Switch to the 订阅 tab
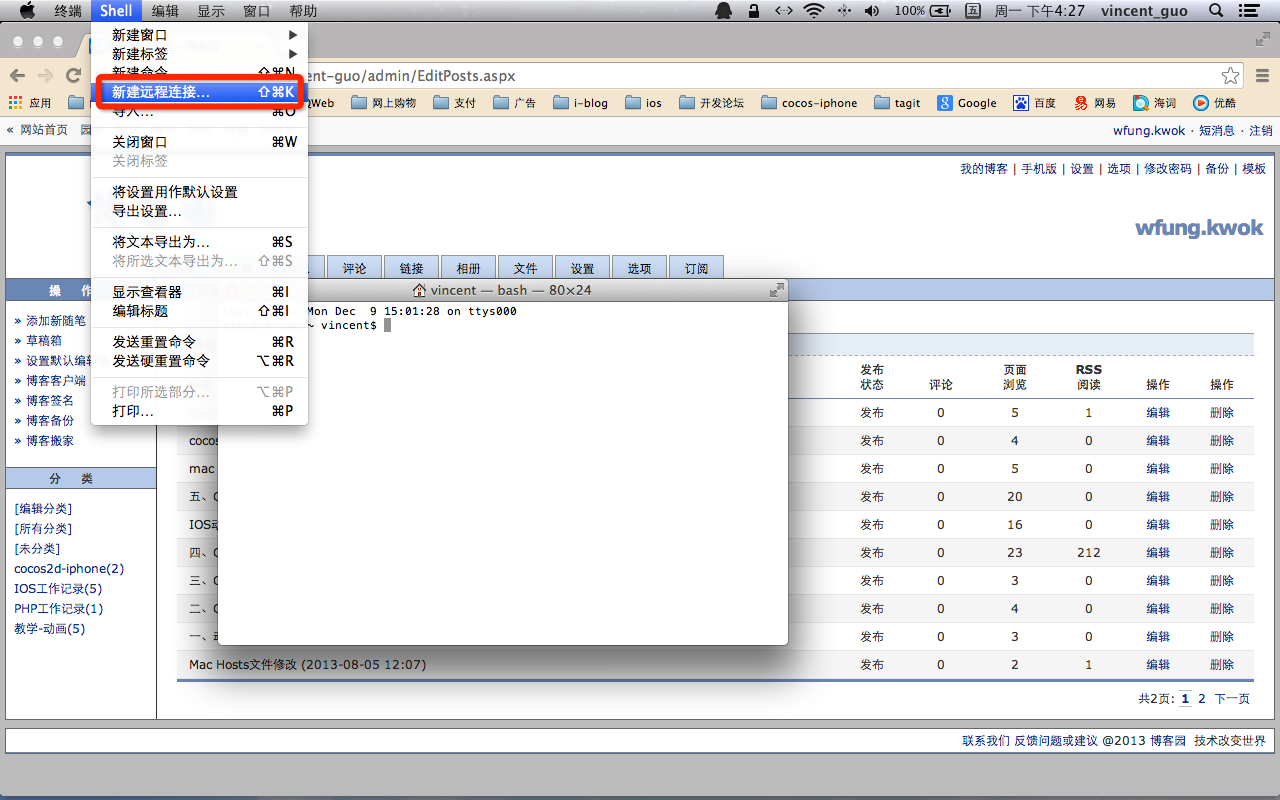Image resolution: width=1280 pixels, height=800 pixels. (697, 268)
